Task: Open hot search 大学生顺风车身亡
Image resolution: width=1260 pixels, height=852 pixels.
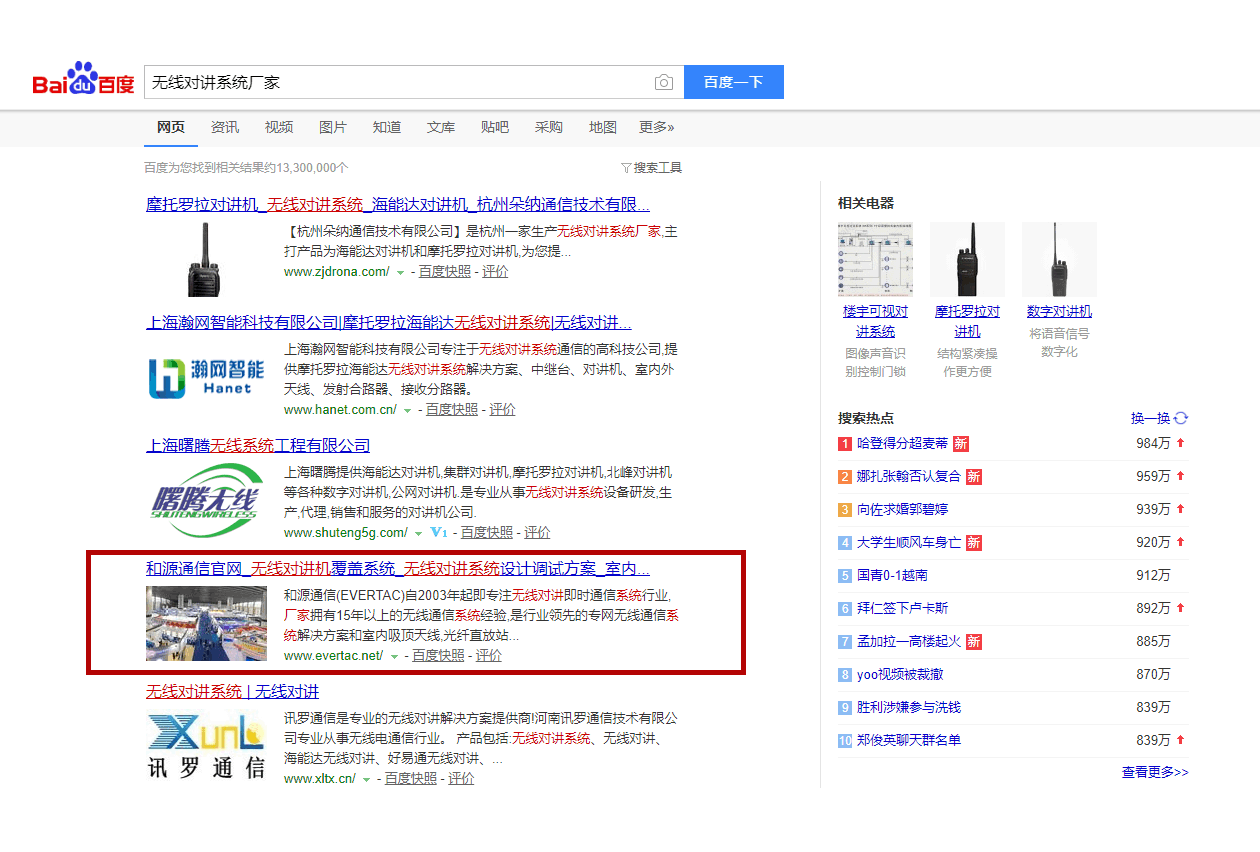Action: pyautogui.click(x=909, y=542)
